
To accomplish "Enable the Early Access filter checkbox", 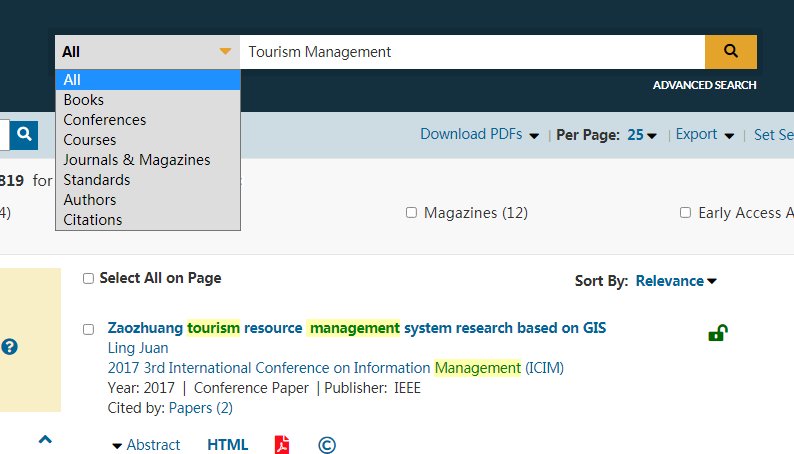I will (x=685, y=213).
